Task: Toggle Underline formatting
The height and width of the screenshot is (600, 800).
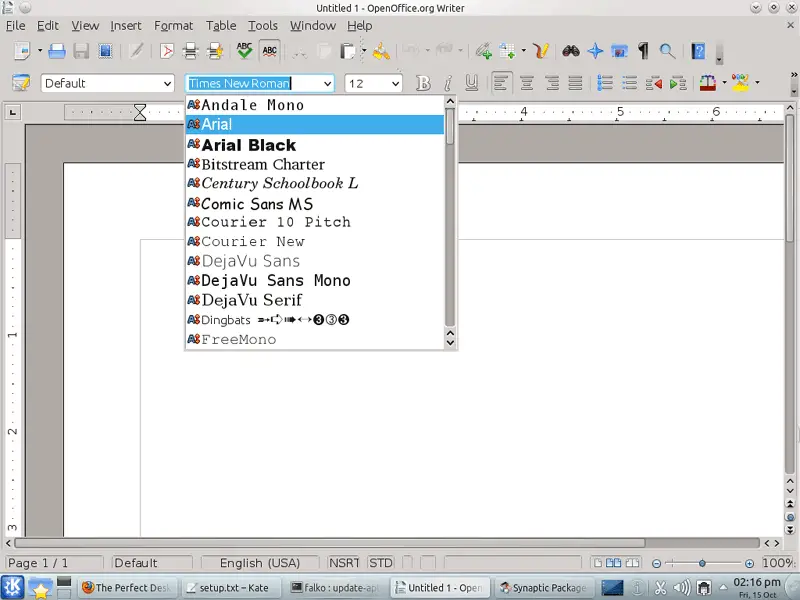Action: pos(472,83)
